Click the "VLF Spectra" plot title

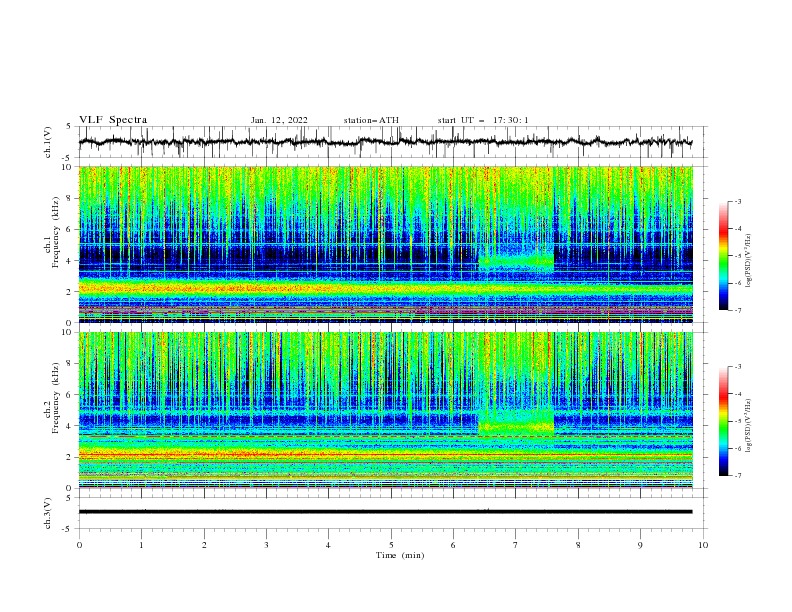point(113,120)
